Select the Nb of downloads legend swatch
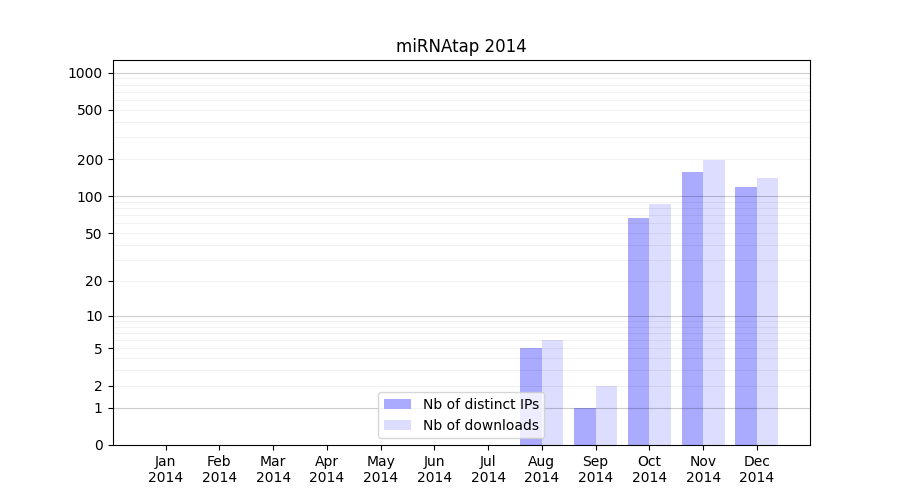Viewport: 900px width, 500px height. click(397, 425)
